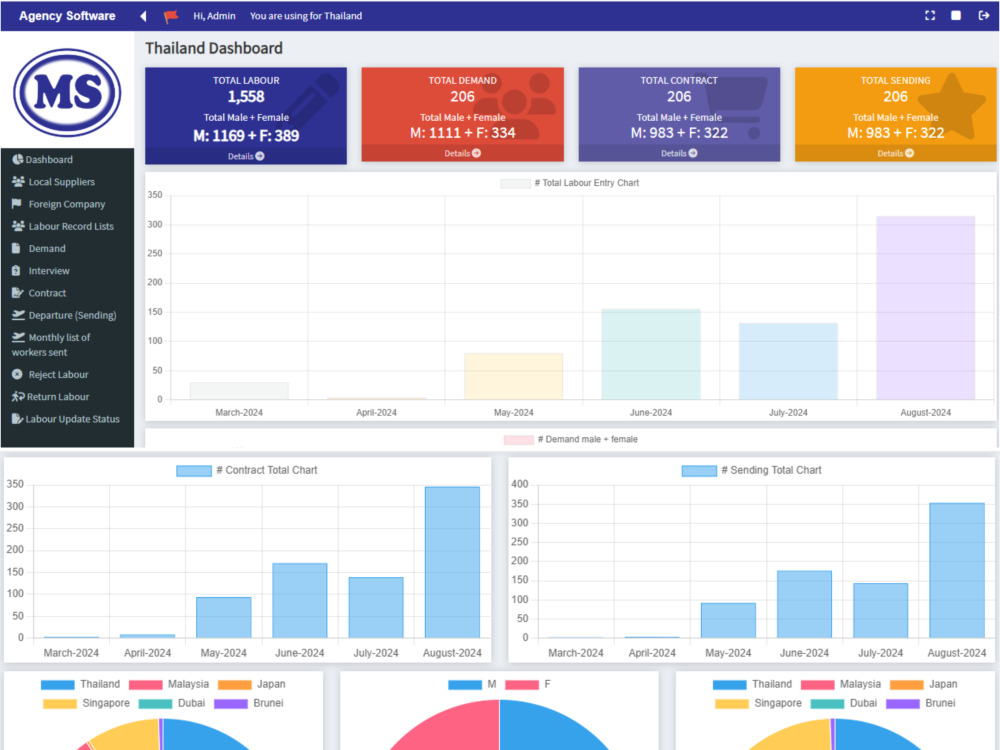Click the Labour Update Status edit icon
The image size is (1000, 750).
[17, 419]
